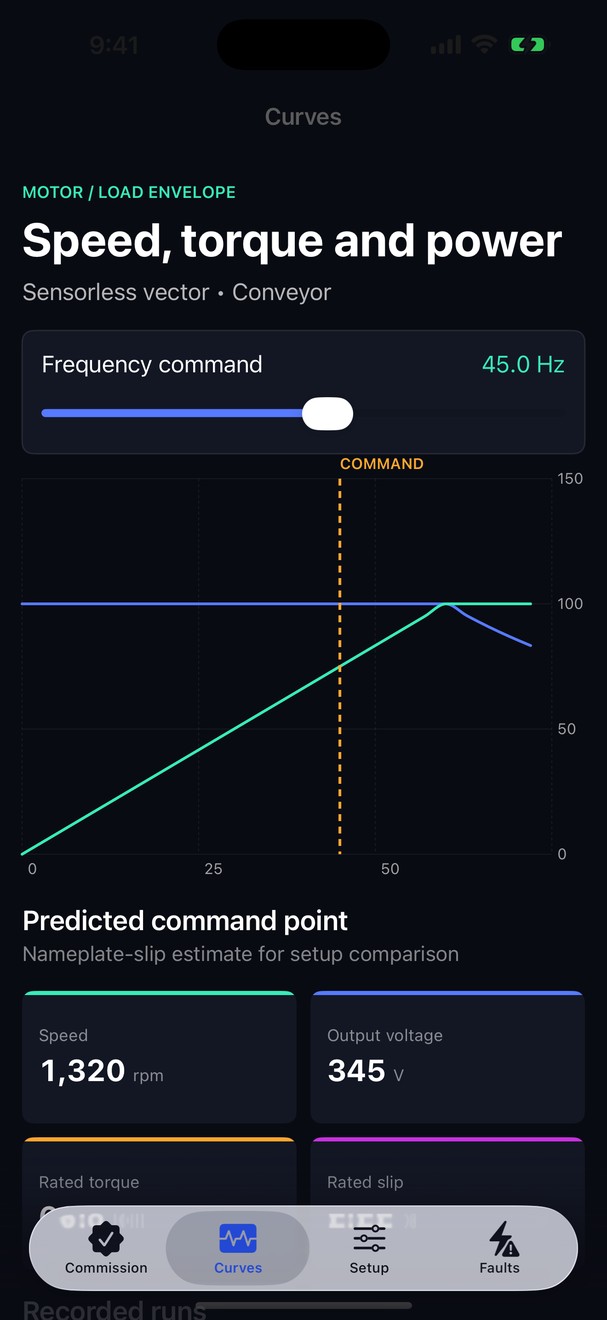
Task: Tap the Wi-Fi status icon
Action: tap(485, 45)
